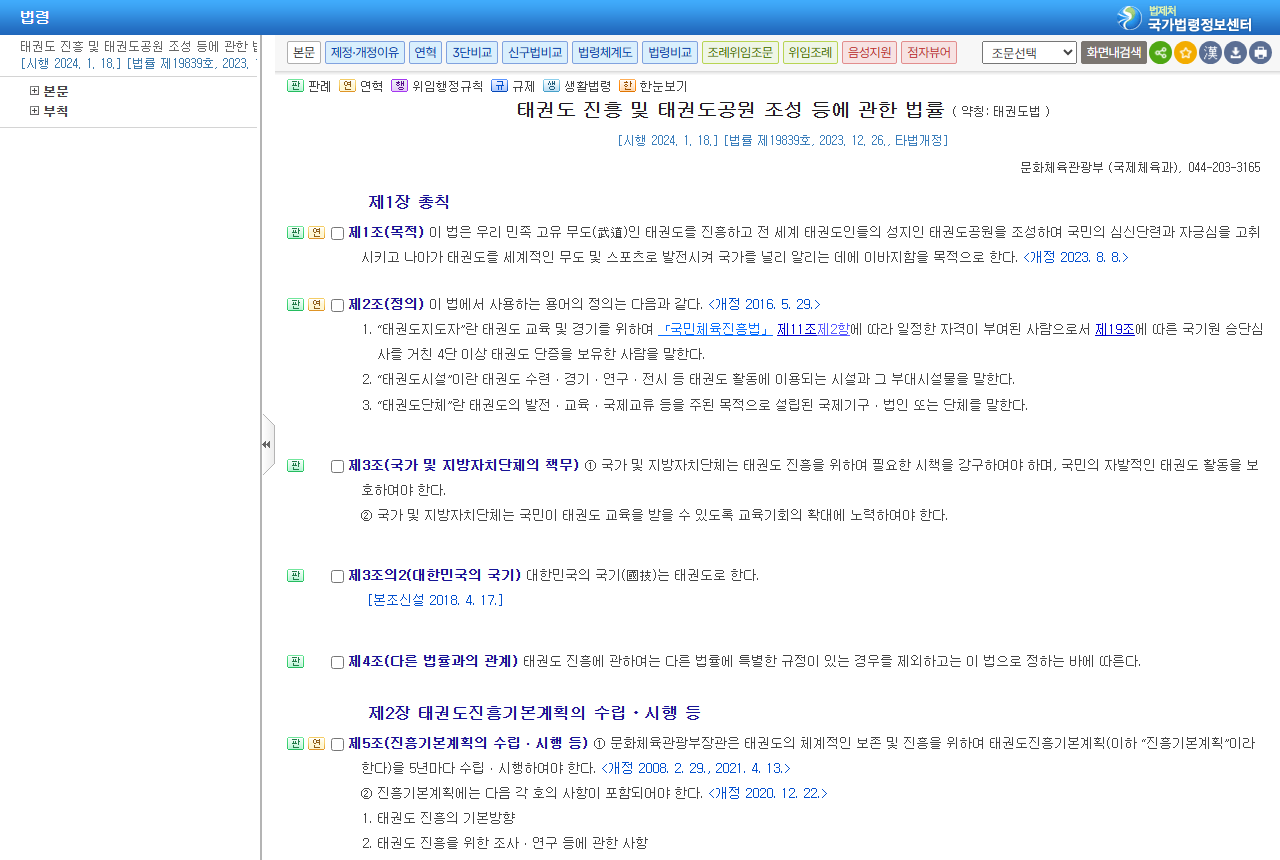Screen dimensions: 1280x860
Task: Click the 화면내검색 button
Action: coord(1114,52)
